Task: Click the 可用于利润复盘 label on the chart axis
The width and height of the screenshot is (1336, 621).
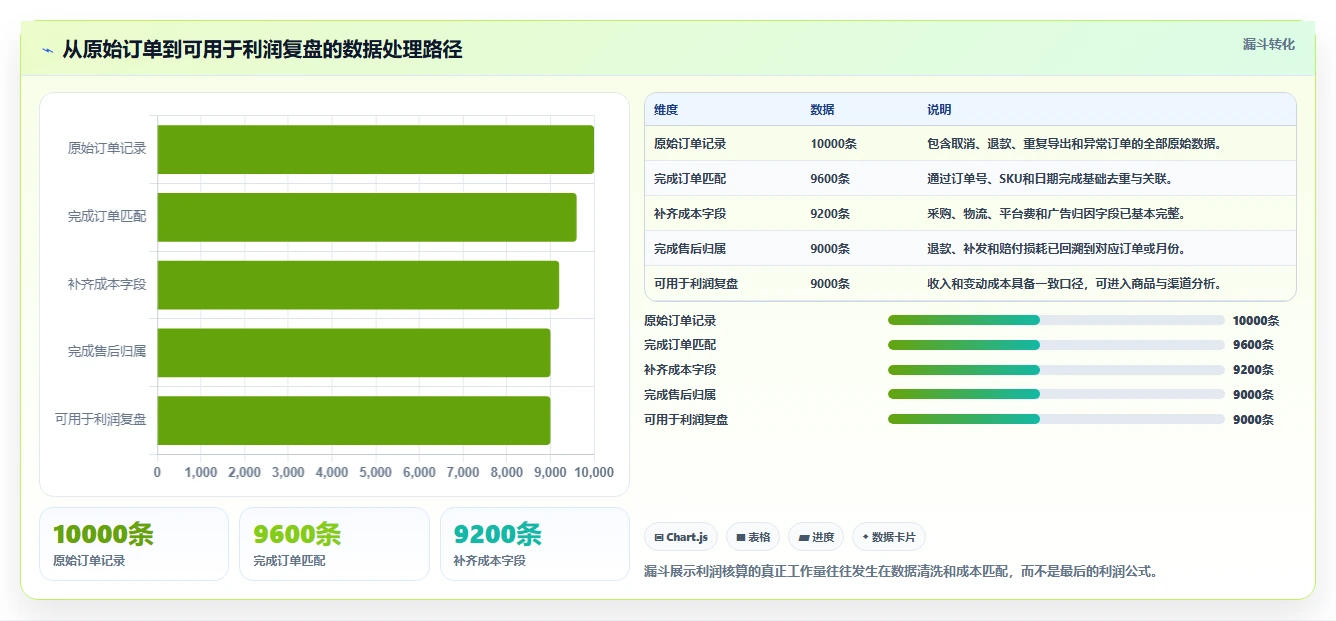Action: click(x=101, y=420)
